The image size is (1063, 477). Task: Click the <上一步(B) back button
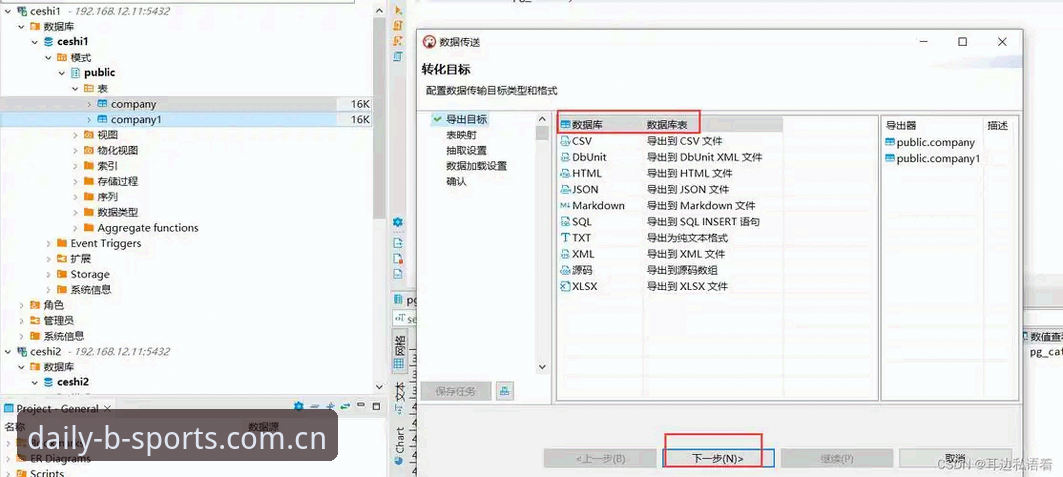point(600,458)
